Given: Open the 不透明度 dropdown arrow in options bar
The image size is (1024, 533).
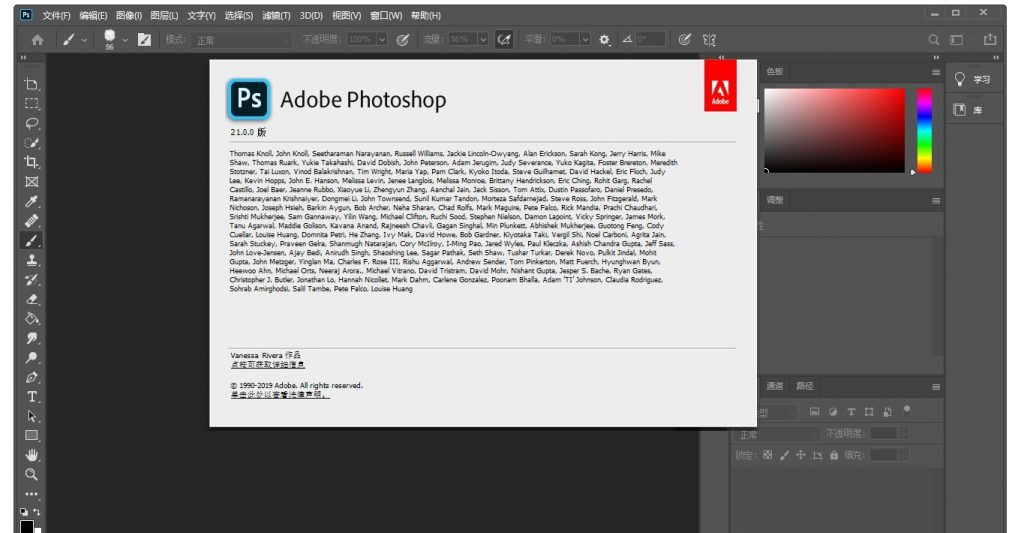Looking at the screenshot, I should 382,40.
